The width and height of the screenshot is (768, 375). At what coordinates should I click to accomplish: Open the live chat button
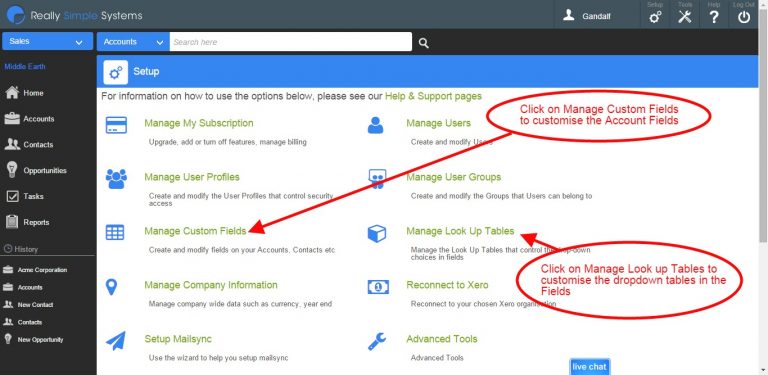point(590,367)
